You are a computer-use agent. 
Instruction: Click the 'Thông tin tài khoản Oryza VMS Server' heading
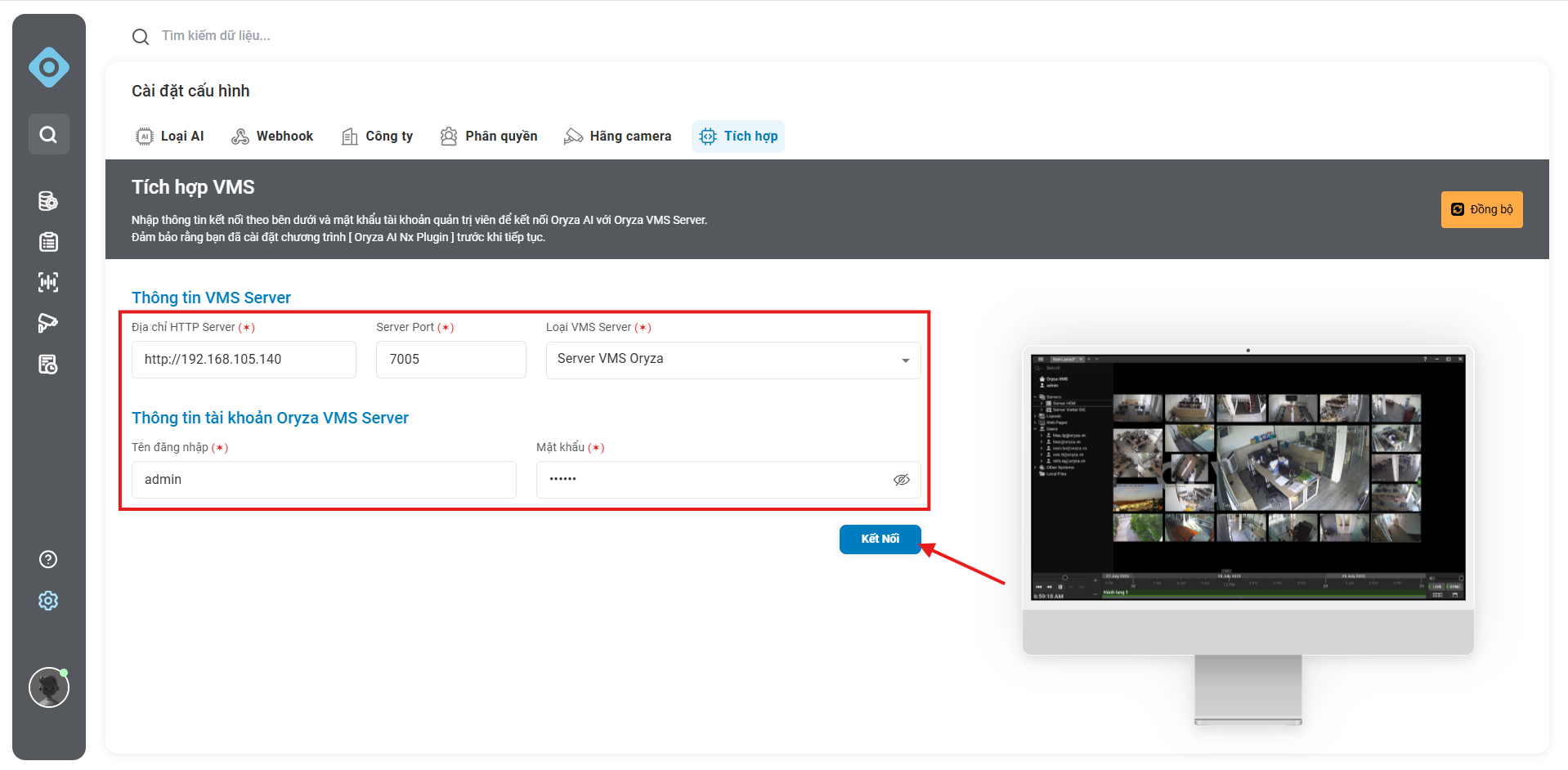tap(270, 418)
